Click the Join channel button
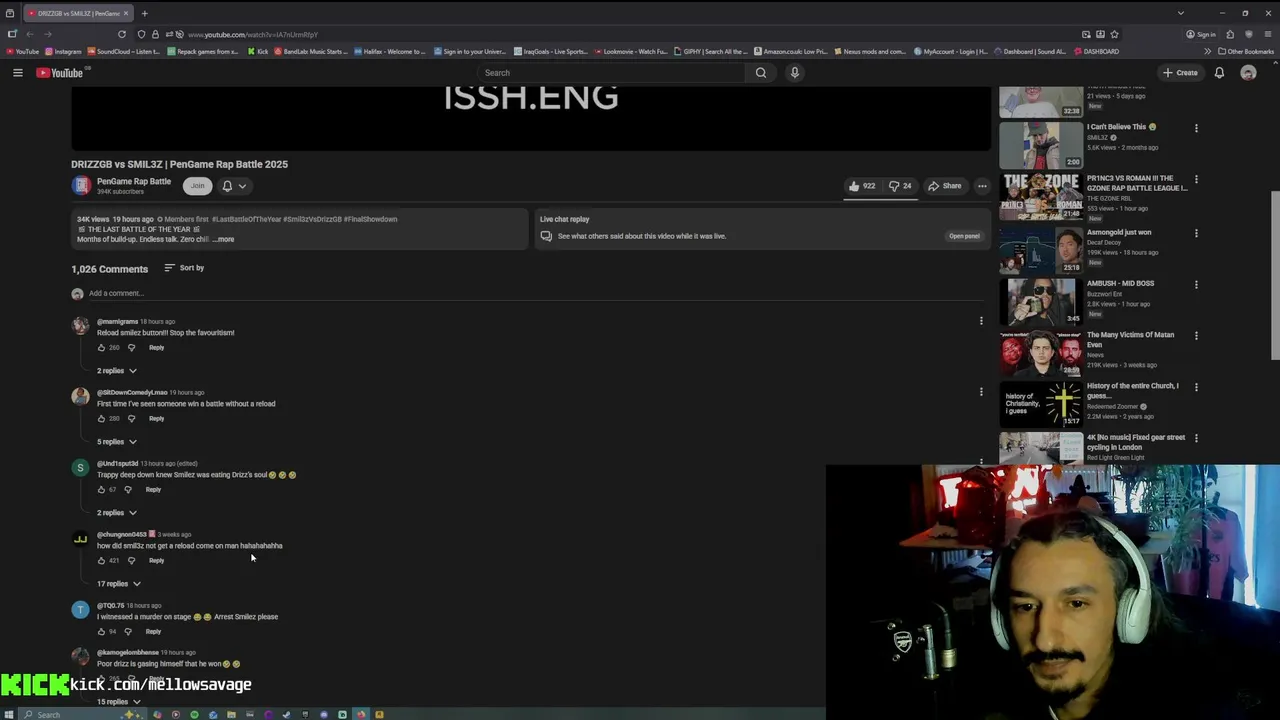 pos(197,186)
